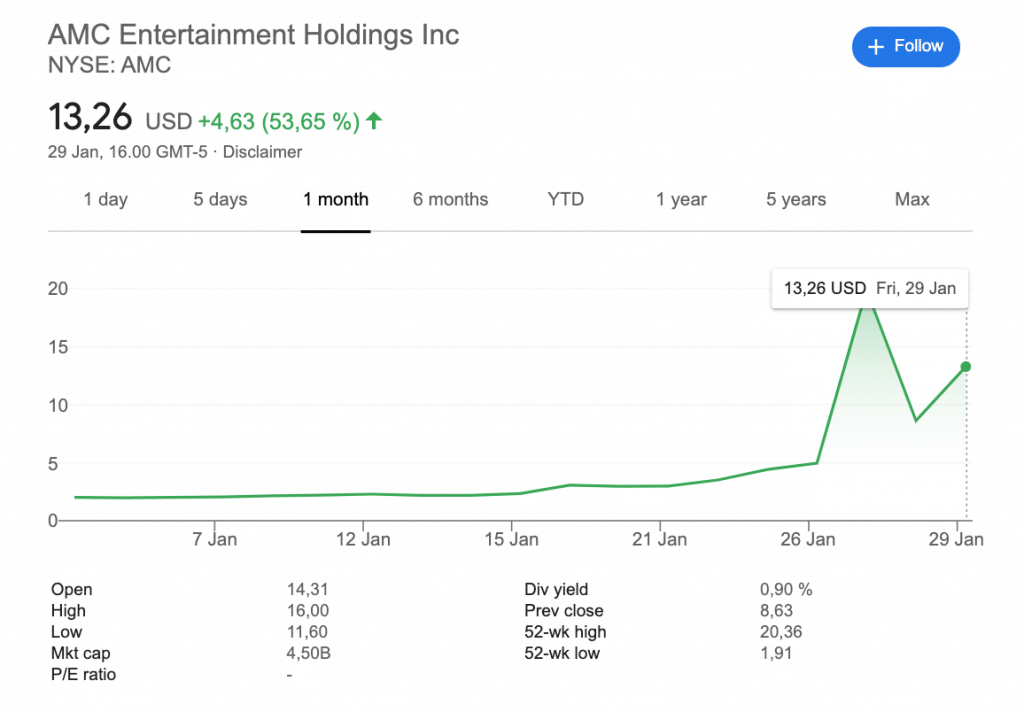The width and height of the screenshot is (1024, 712).
Task: Click the Div yield label
Action: [557, 590]
